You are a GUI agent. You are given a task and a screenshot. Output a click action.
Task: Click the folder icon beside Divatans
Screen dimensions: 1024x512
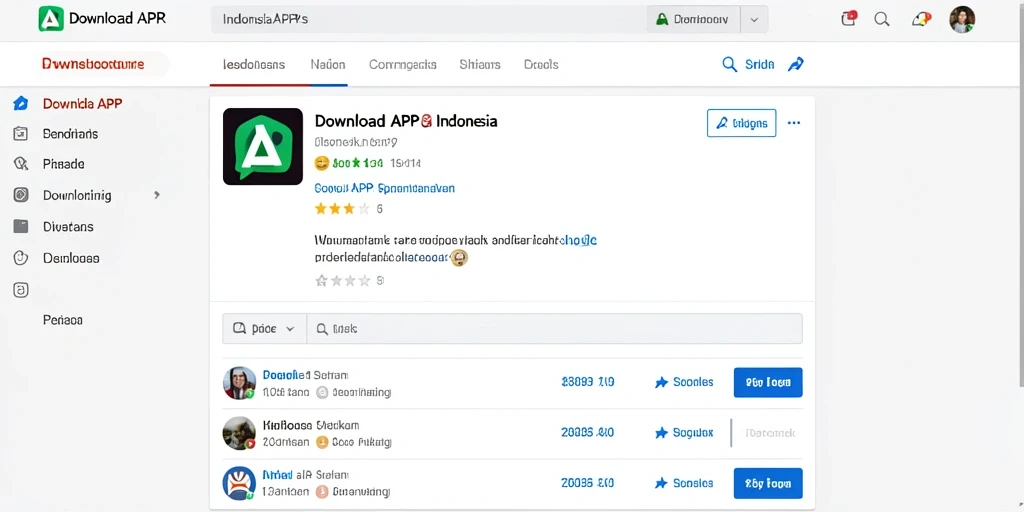click(21, 227)
